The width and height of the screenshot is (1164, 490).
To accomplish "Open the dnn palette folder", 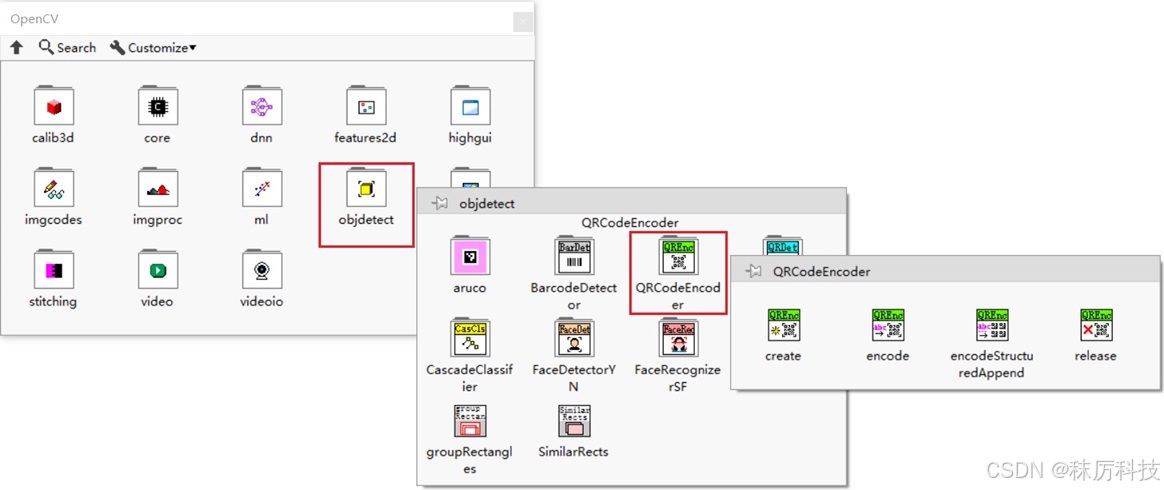I will tap(261, 107).
